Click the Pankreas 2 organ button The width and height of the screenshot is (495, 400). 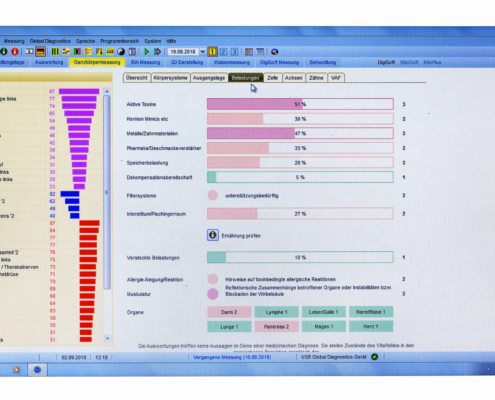click(x=276, y=327)
